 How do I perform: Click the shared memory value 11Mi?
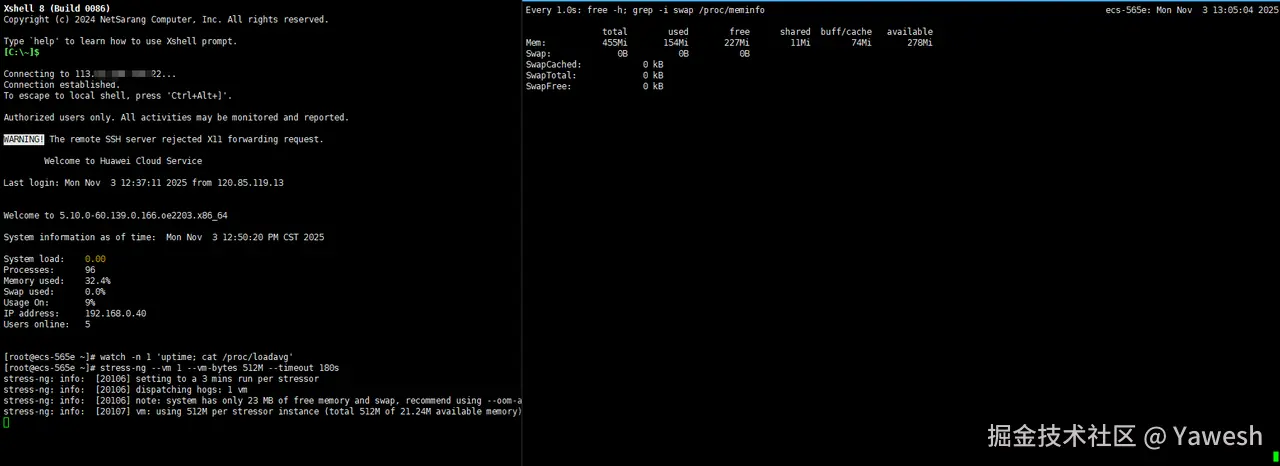[799, 43]
